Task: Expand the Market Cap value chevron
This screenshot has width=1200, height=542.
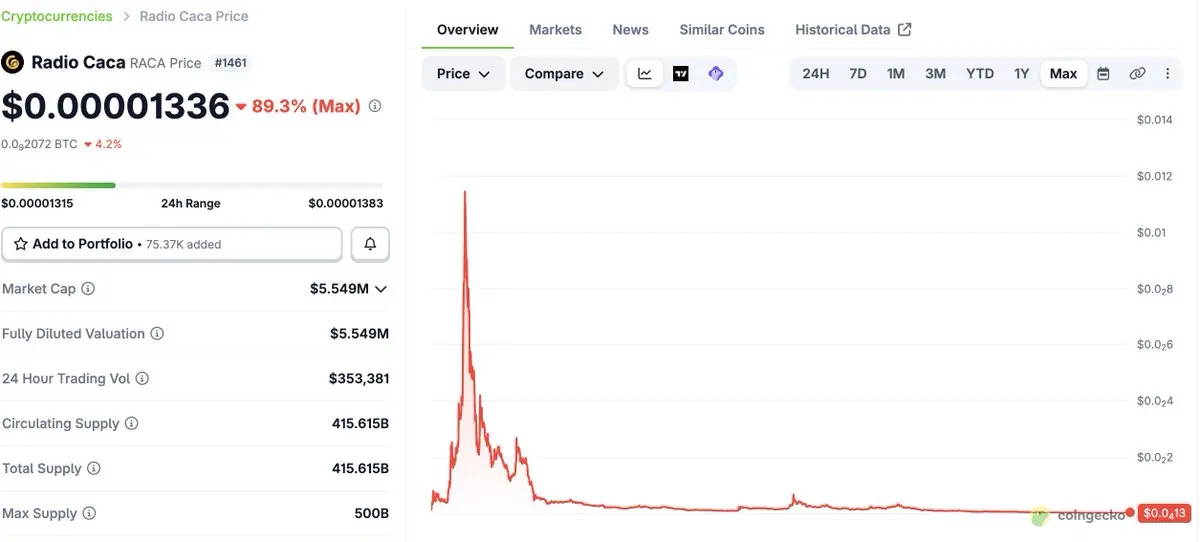Action: [x=381, y=289]
